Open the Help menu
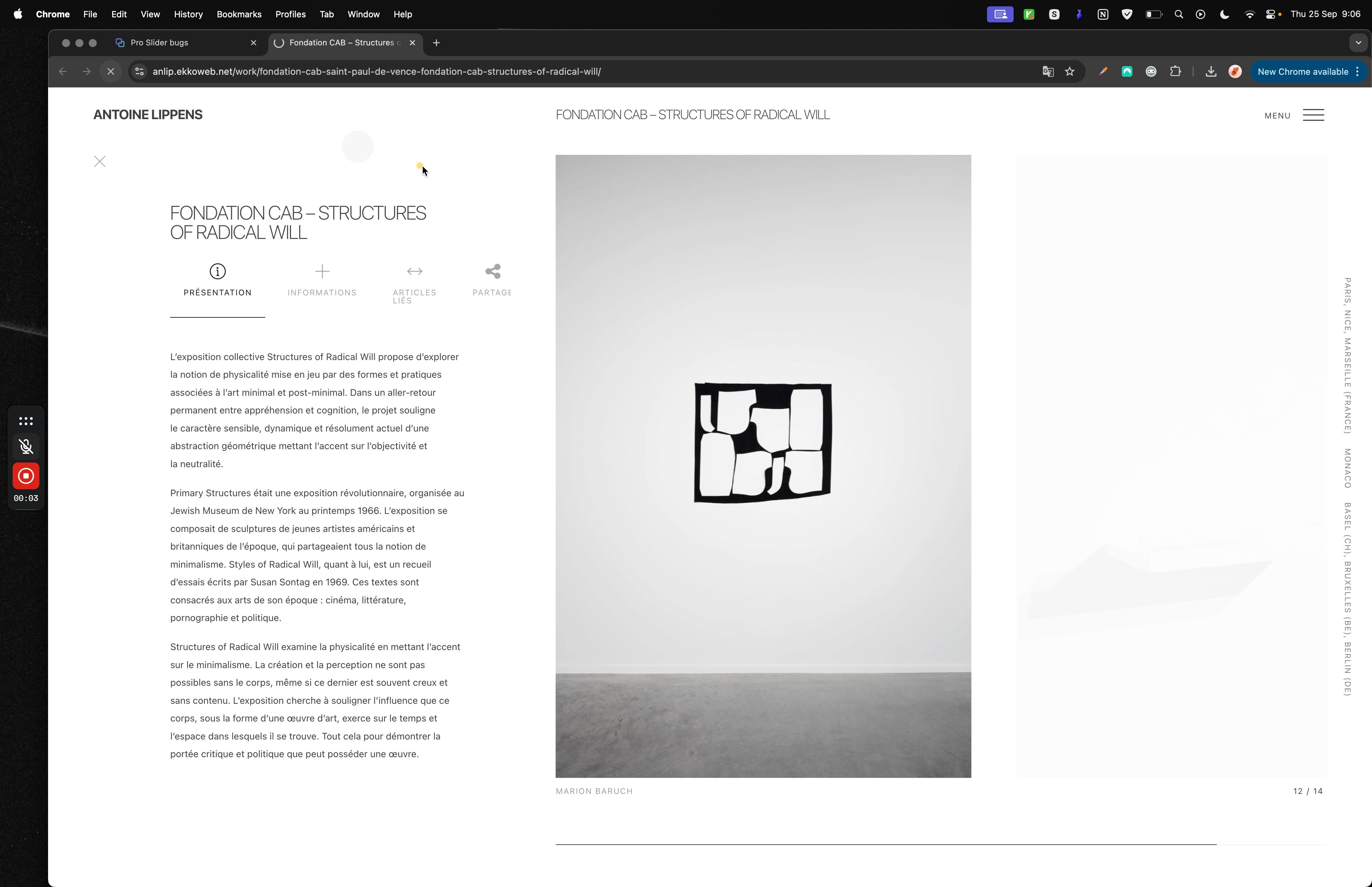Image resolution: width=1372 pixels, height=887 pixels. tap(402, 14)
